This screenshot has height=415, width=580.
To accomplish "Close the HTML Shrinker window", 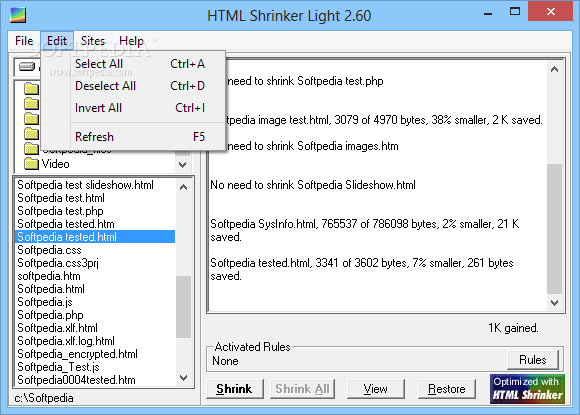I will tap(551, 11).
